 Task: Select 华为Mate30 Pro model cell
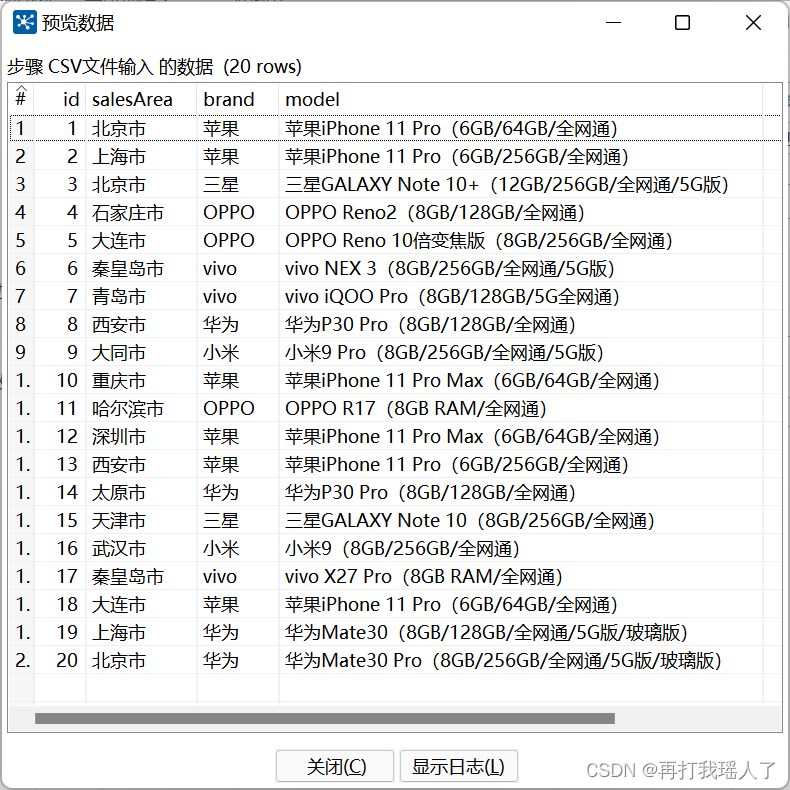coord(520,660)
